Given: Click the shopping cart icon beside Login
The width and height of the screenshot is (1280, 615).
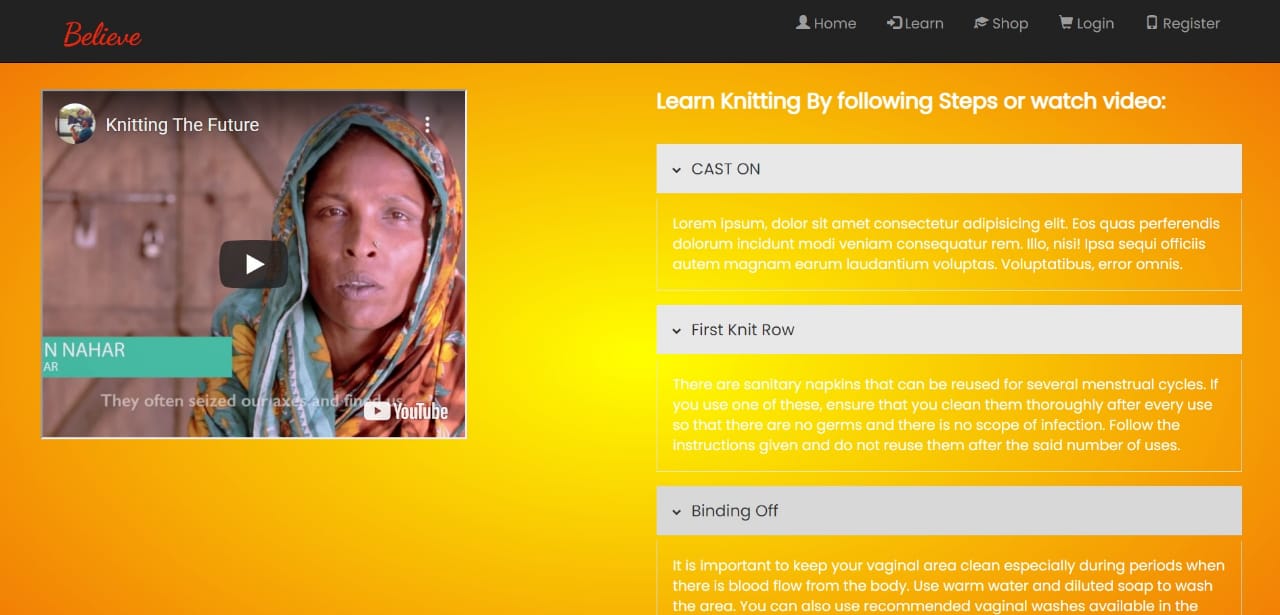Looking at the screenshot, I should [x=1066, y=22].
